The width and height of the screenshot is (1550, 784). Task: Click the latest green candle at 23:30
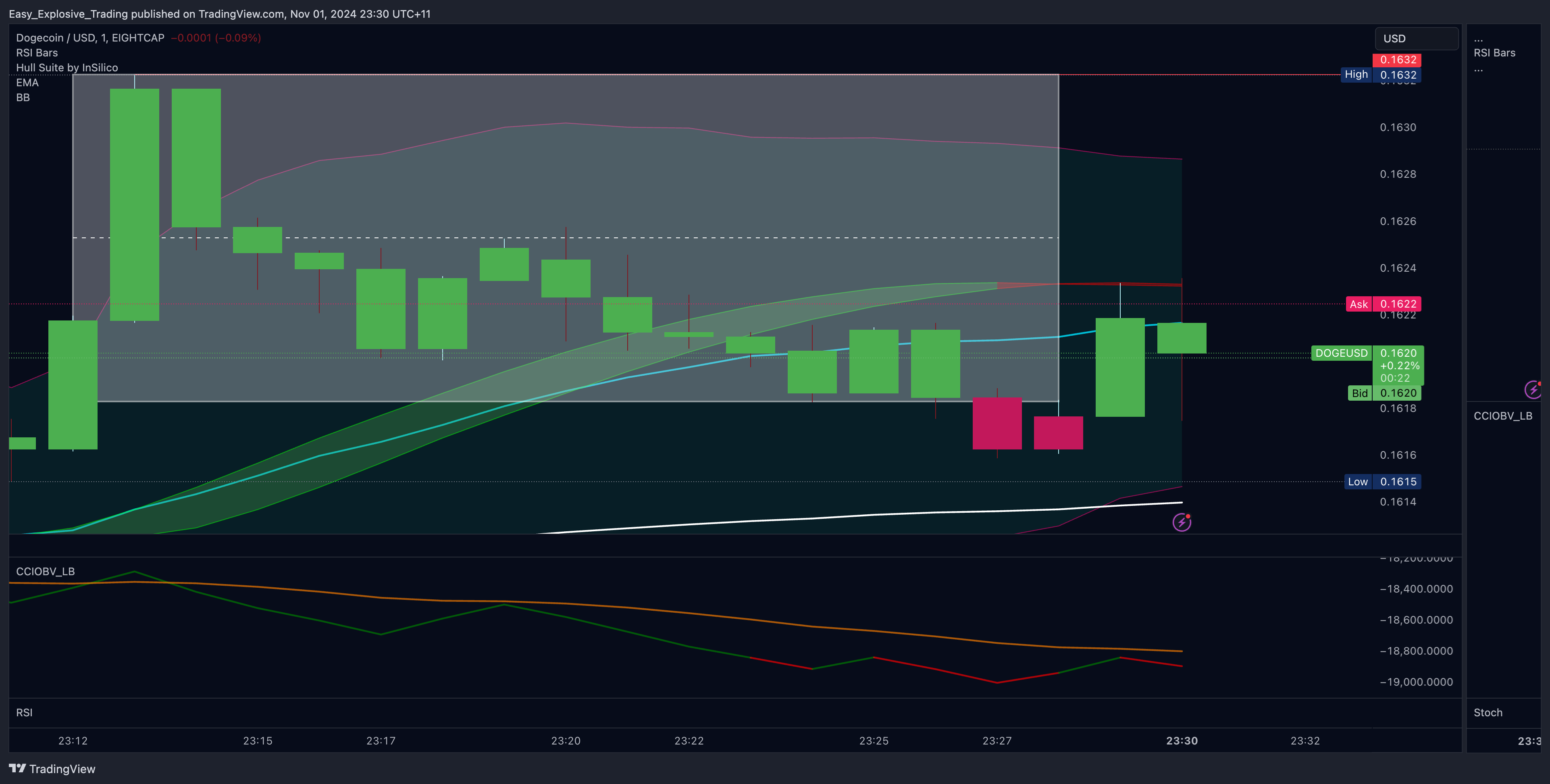click(x=1182, y=338)
